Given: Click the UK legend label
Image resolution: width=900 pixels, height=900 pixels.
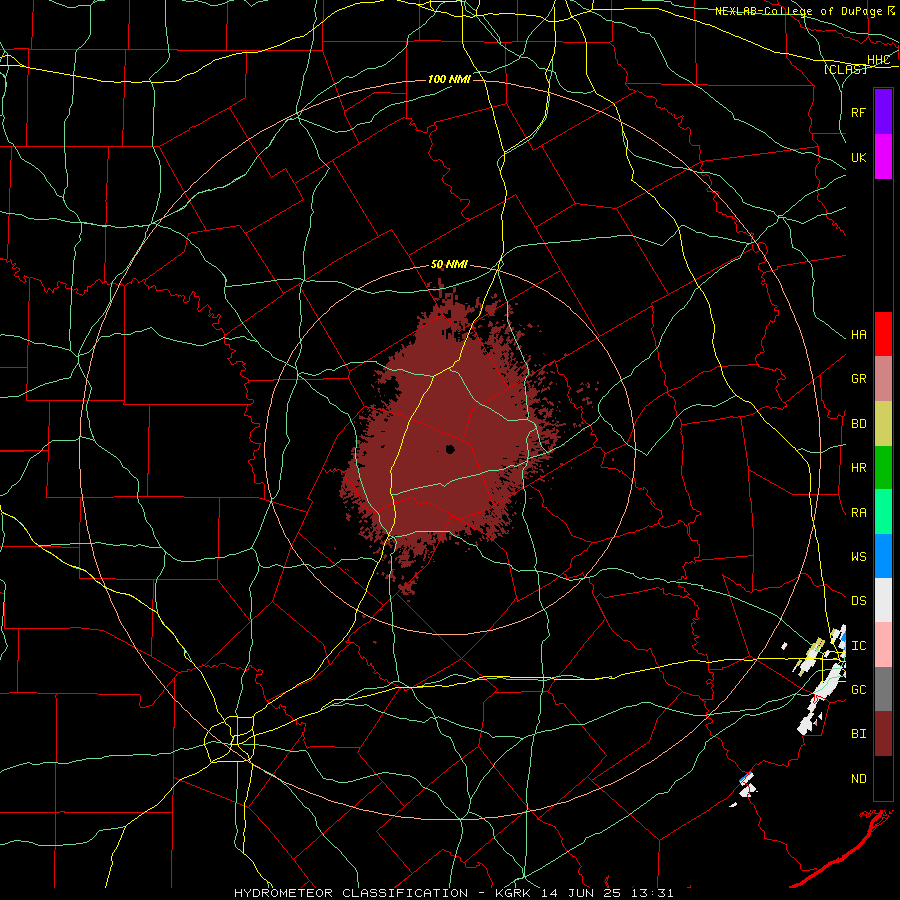Looking at the screenshot, I should click(x=859, y=157).
